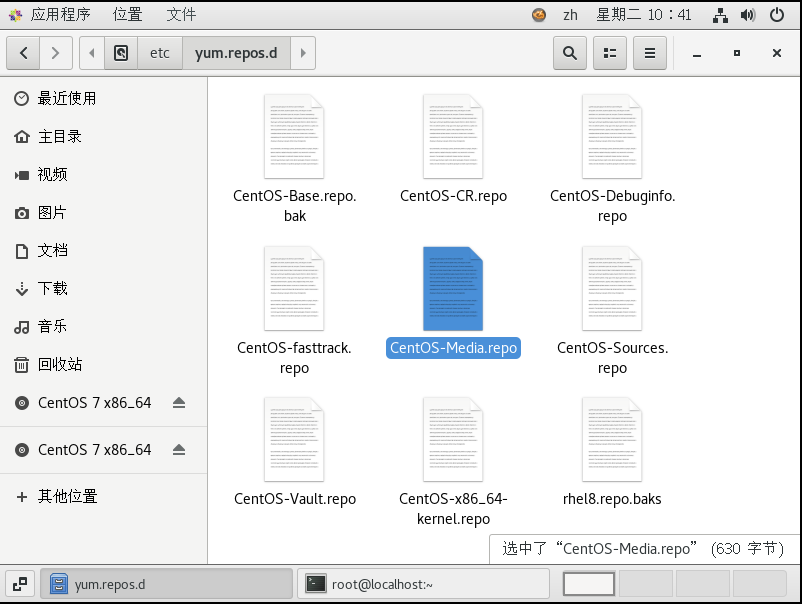Image resolution: width=802 pixels, height=604 pixels.
Task: Open the clock showing 星期二 10:41
Action: (x=643, y=15)
